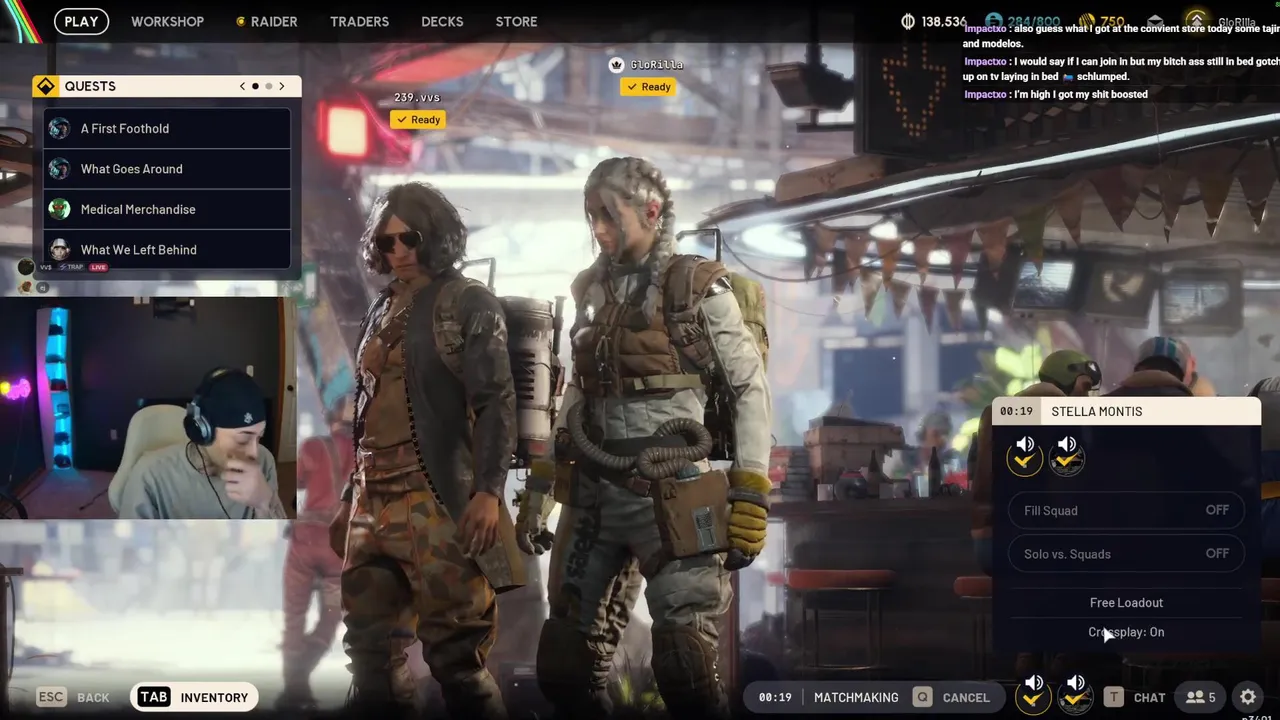Open CHAT
This screenshot has height=720, width=1280.
(1149, 697)
